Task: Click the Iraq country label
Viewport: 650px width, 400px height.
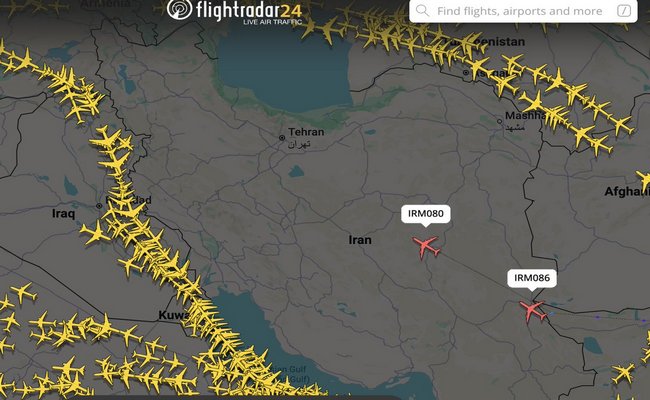Action: tap(63, 214)
